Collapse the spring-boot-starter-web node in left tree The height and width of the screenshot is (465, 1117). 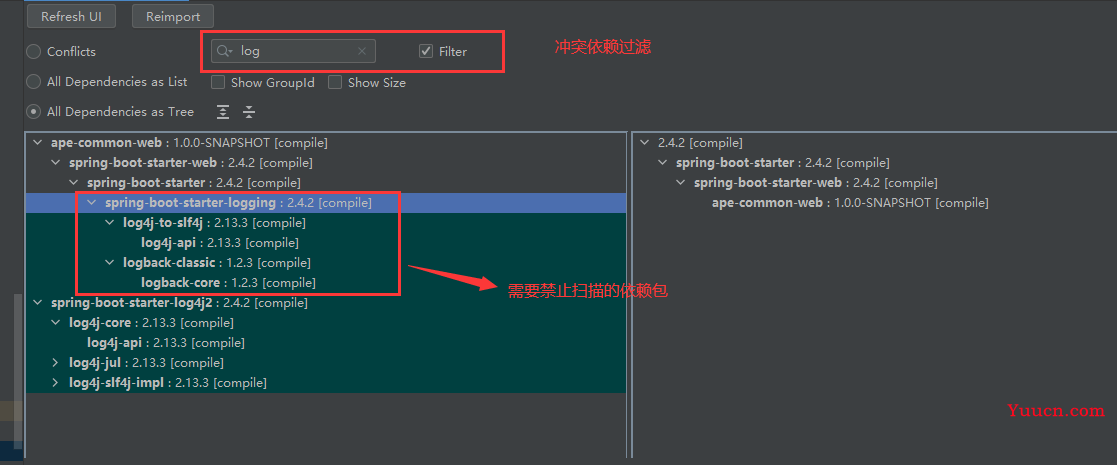point(56,162)
